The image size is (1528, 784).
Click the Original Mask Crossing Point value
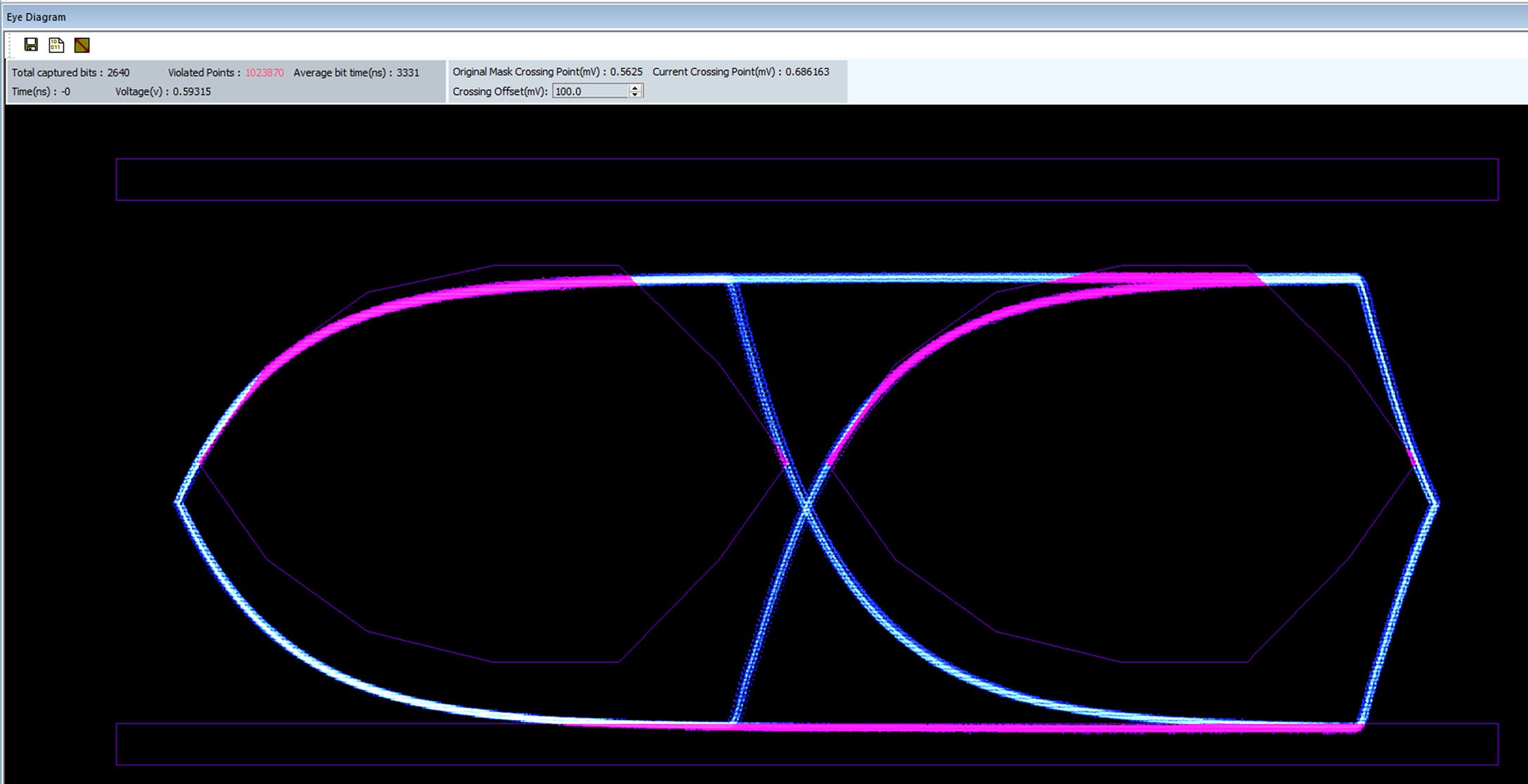(626, 72)
